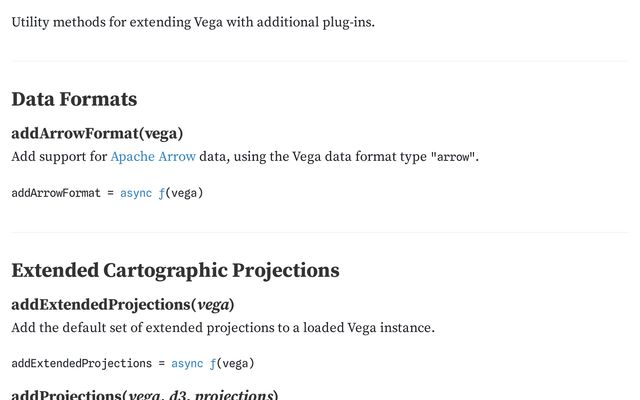The width and height of the screenshot is (640, 400).
Task: Inspect the ƒ symbol in addArrowFormat cell
Action: coord(162,193)
